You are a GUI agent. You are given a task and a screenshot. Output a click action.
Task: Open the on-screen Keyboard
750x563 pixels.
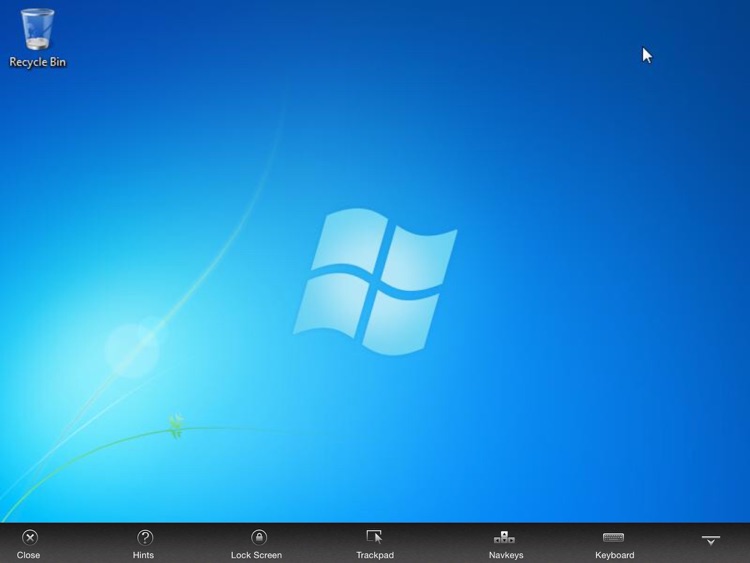coord(614,544)
